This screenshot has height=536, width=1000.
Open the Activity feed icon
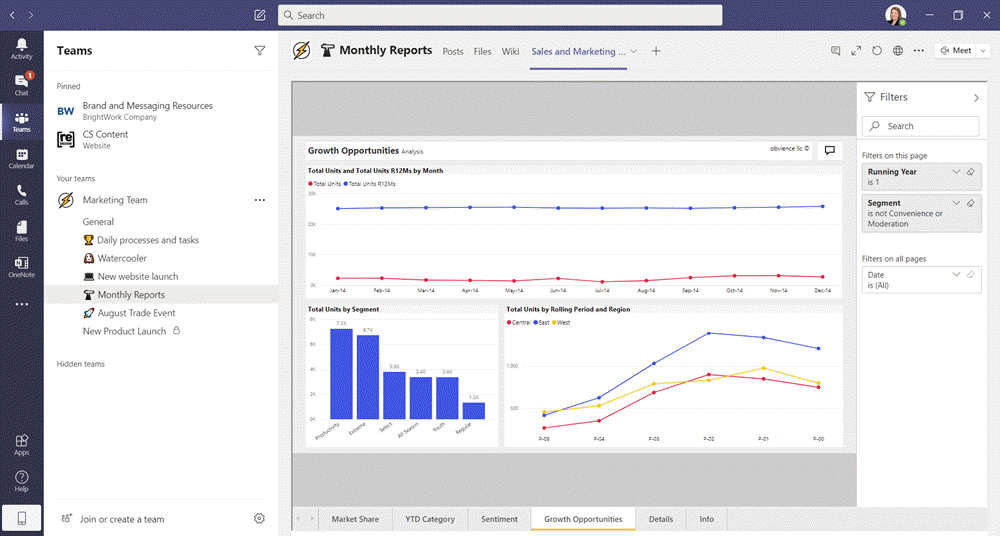[x=21, y=48]
